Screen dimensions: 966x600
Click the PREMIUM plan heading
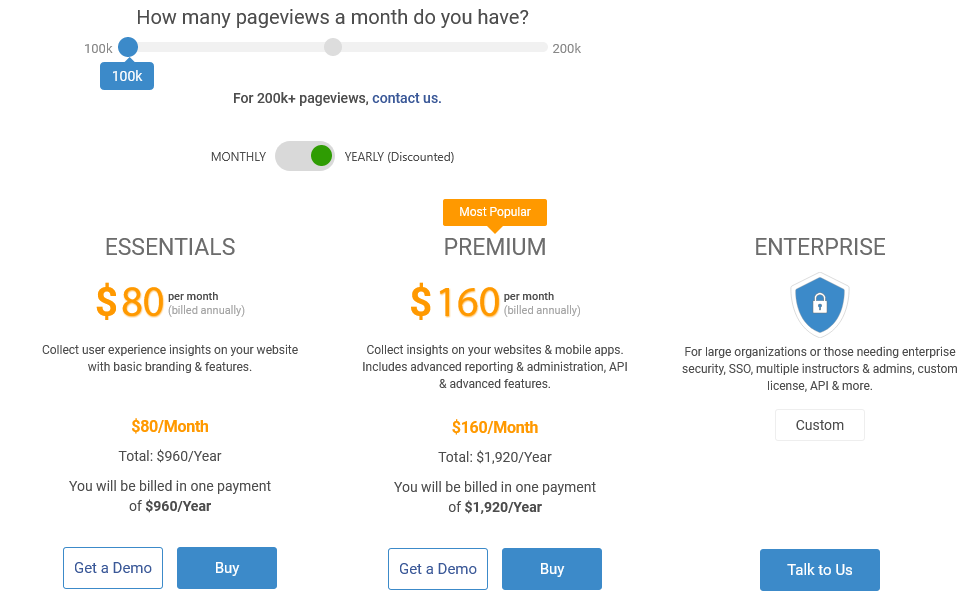(x=495, y=247)
